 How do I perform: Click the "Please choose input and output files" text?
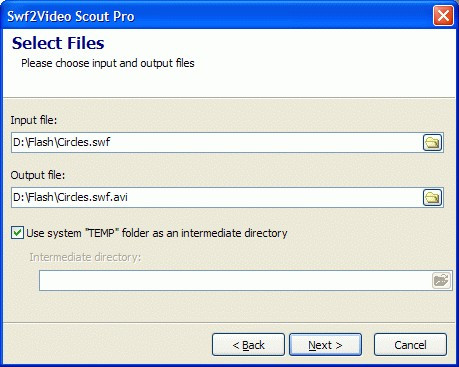[108, 63]
